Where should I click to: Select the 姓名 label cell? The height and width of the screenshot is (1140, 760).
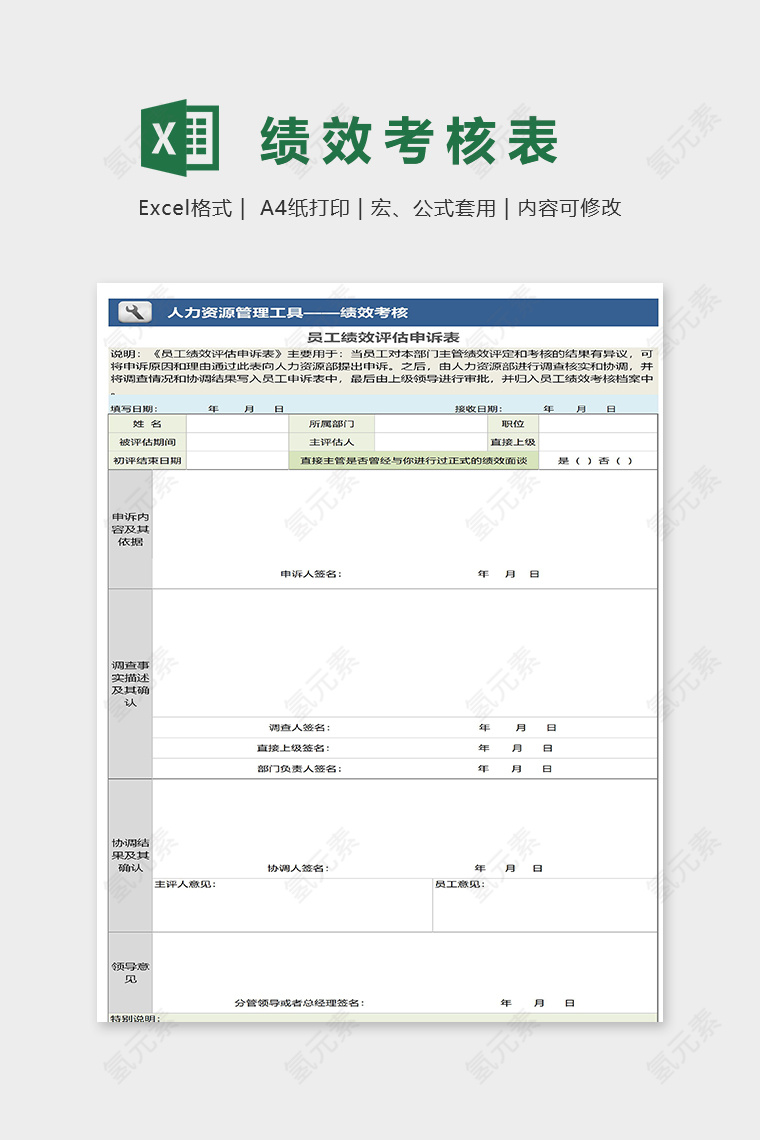tap(148, 424)
